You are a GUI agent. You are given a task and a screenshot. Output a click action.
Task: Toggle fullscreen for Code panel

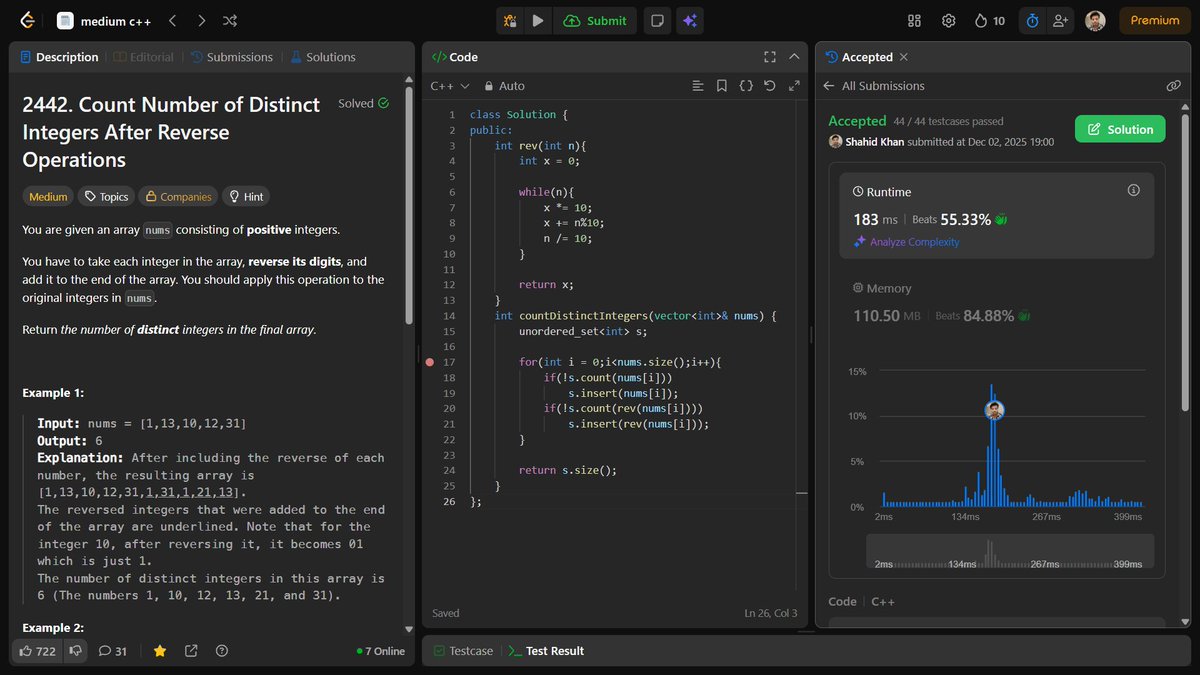coord(770,57)
